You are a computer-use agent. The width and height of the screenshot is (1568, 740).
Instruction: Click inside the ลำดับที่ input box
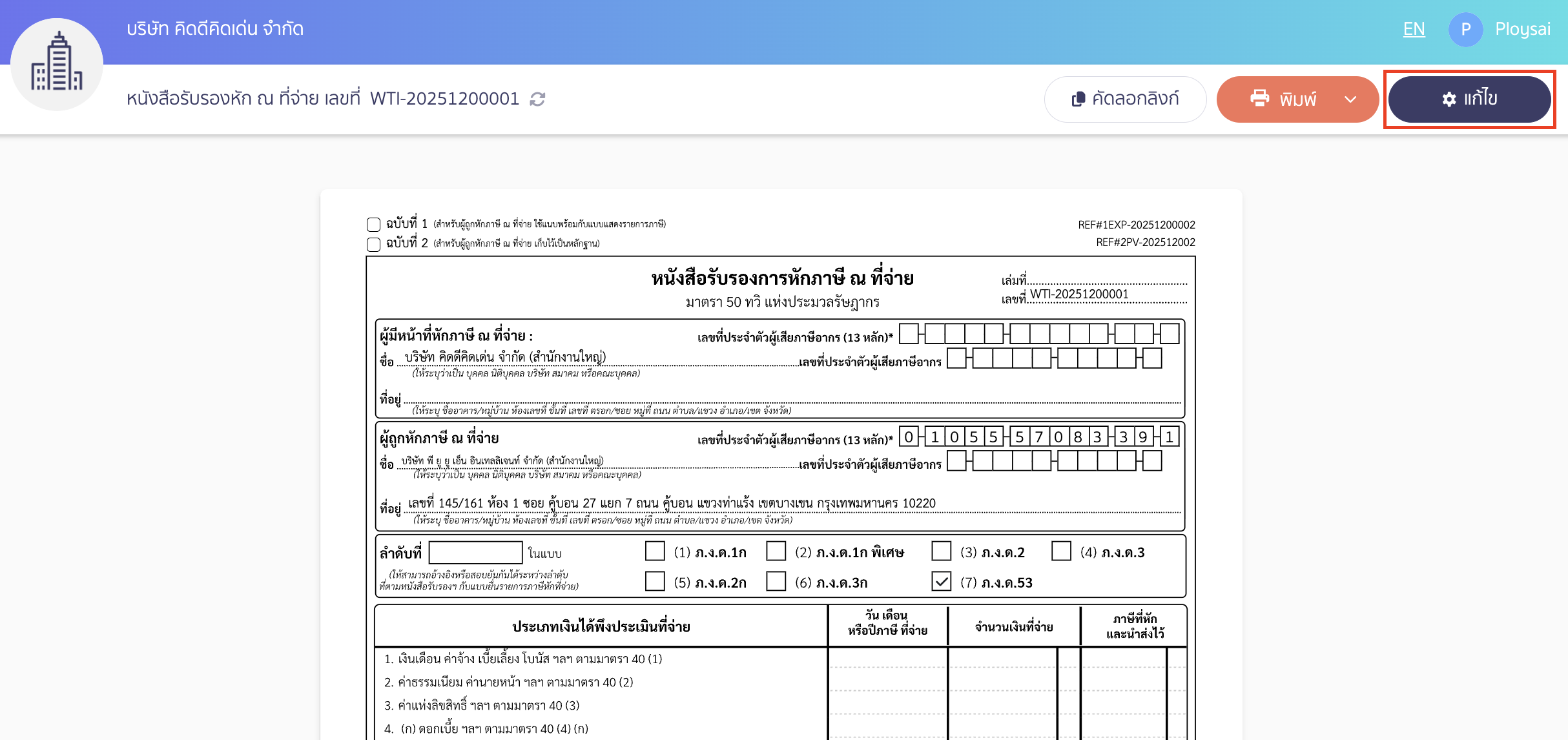(x=476, y=552)
